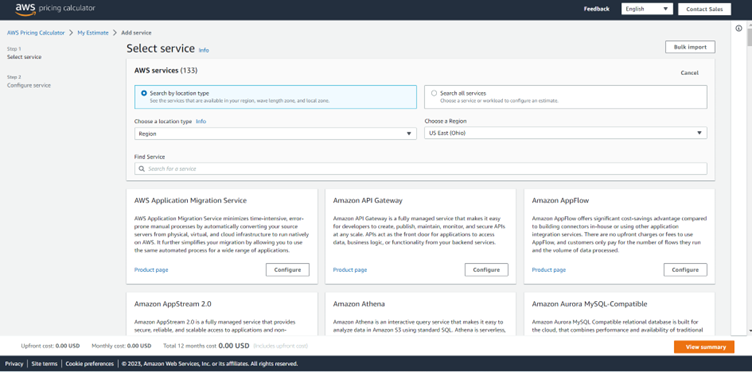Go to My Estimate breadcrumb
The image size is (752, 372).
pos(93,33)
